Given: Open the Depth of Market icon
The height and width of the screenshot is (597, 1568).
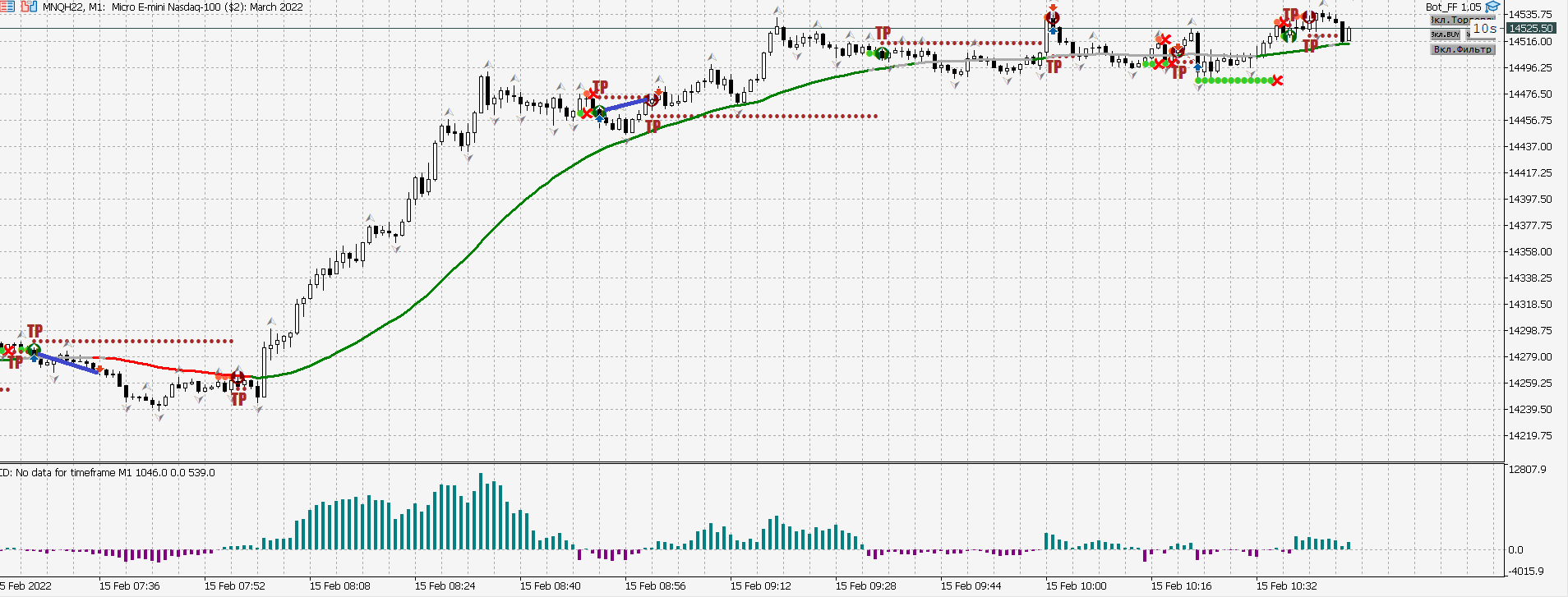Looking at the screenshot, I should [x=7, y=7].
